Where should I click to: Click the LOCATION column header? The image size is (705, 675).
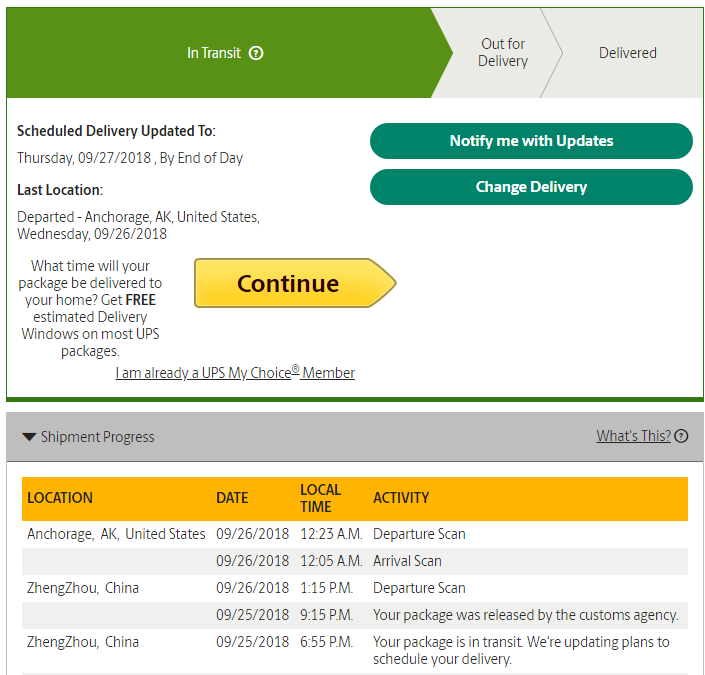point(60,498)
